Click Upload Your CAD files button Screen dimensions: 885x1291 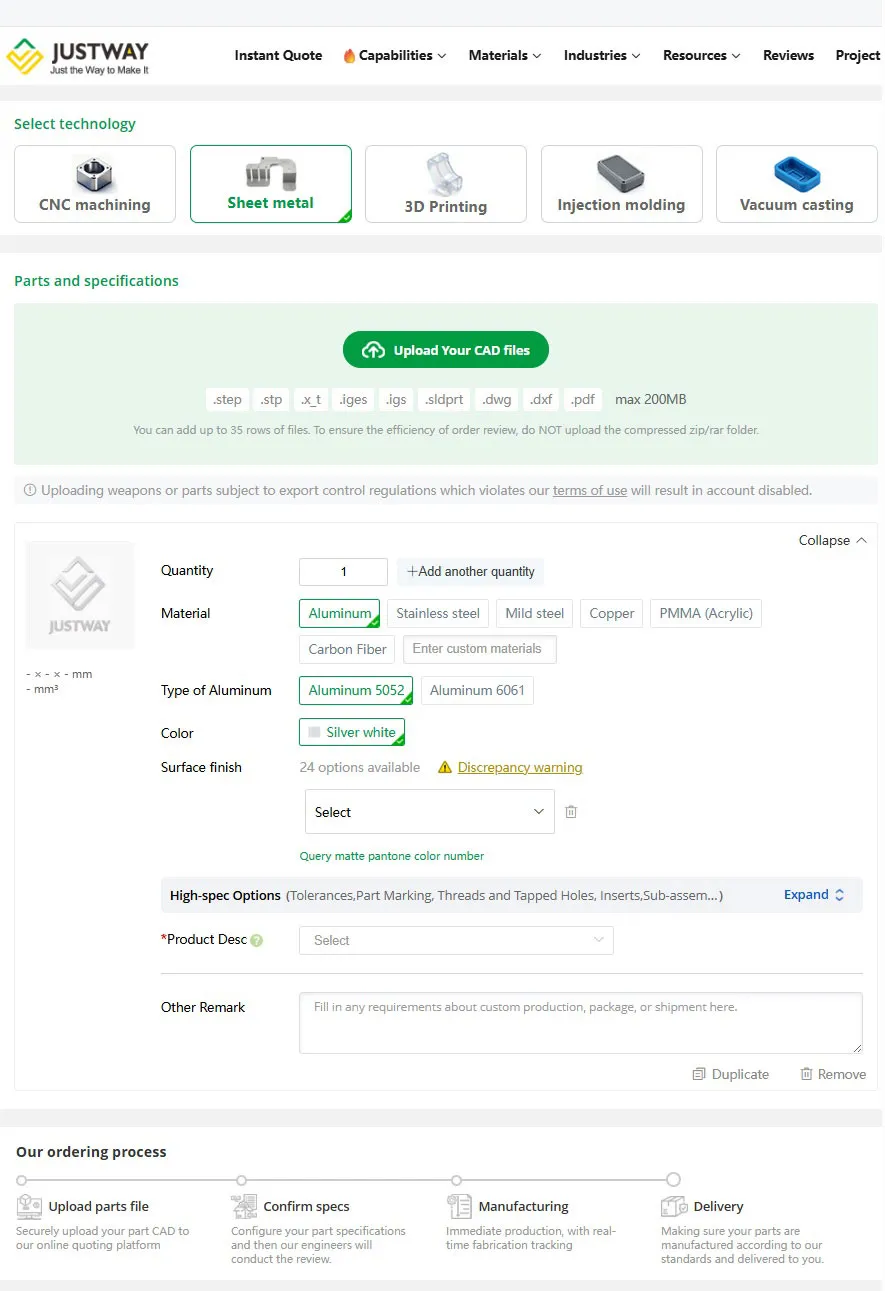click(x=446, y=350)
